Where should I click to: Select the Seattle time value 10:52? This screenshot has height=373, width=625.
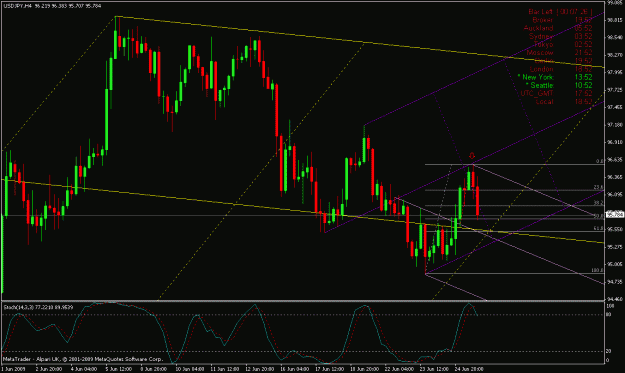583,86
